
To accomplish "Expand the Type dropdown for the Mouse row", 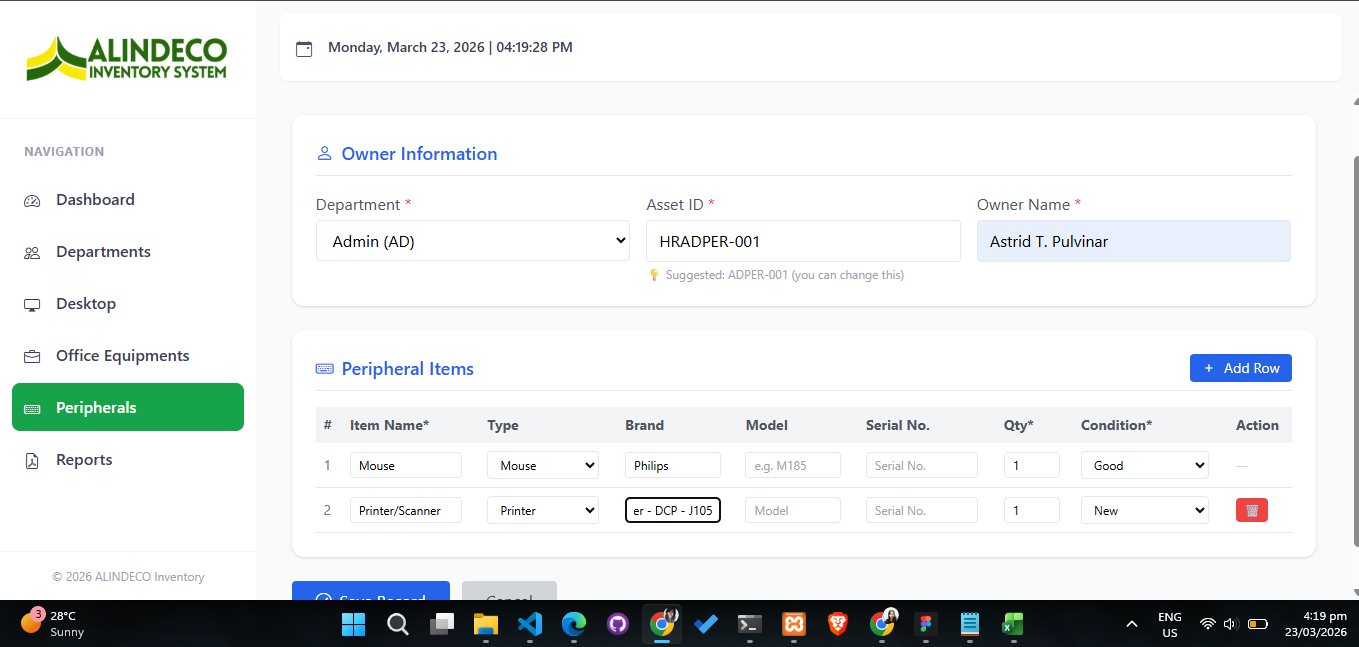I will pyautogui.click(x=543, y=465).
